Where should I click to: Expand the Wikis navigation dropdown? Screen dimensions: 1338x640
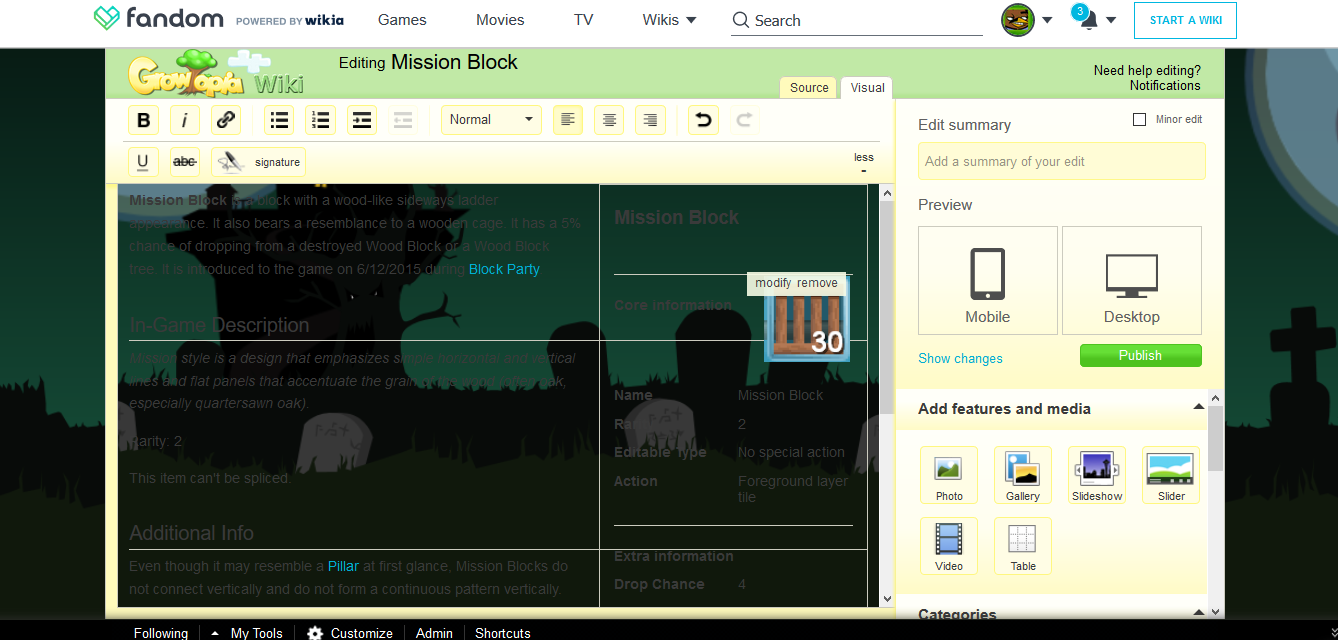669,20
